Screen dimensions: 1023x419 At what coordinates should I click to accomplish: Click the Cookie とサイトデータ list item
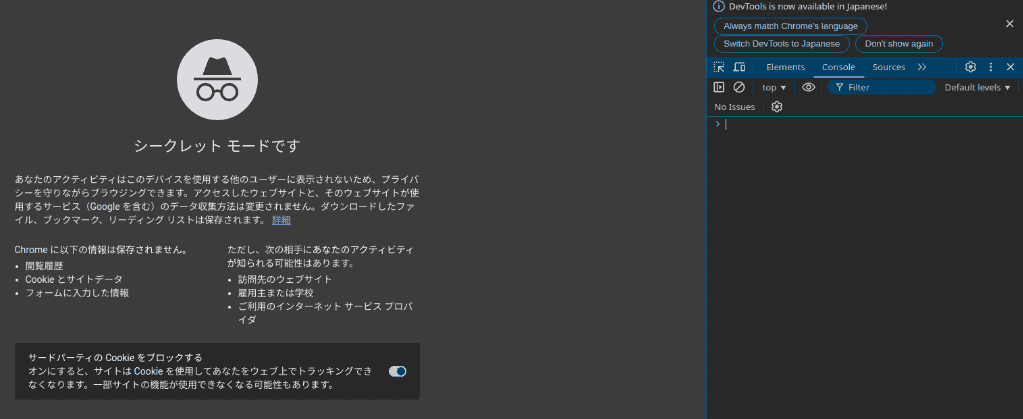coord(74,279)
